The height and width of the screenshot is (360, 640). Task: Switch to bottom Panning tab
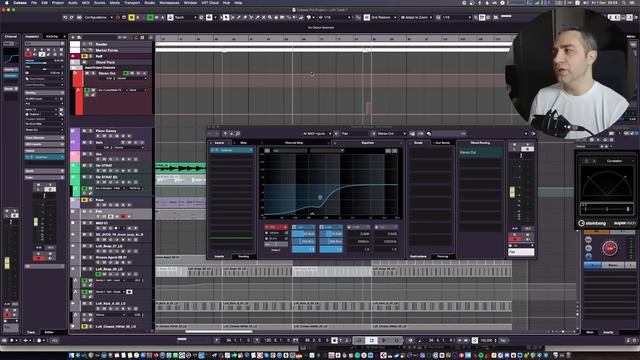click(442, 256)
